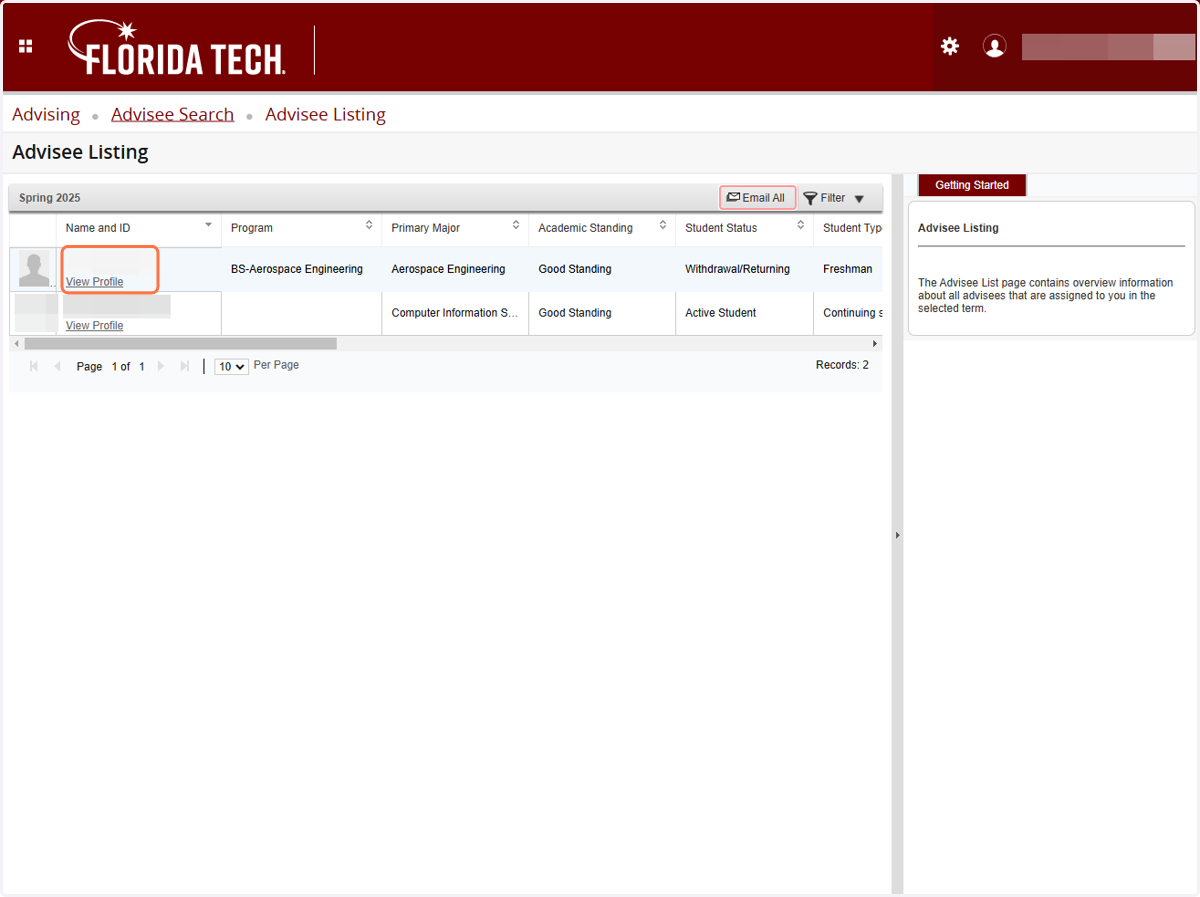Image resolution: width=1200 pixels, height=897 pixels.
Task: Go to next page arrow
Action: 162,366
